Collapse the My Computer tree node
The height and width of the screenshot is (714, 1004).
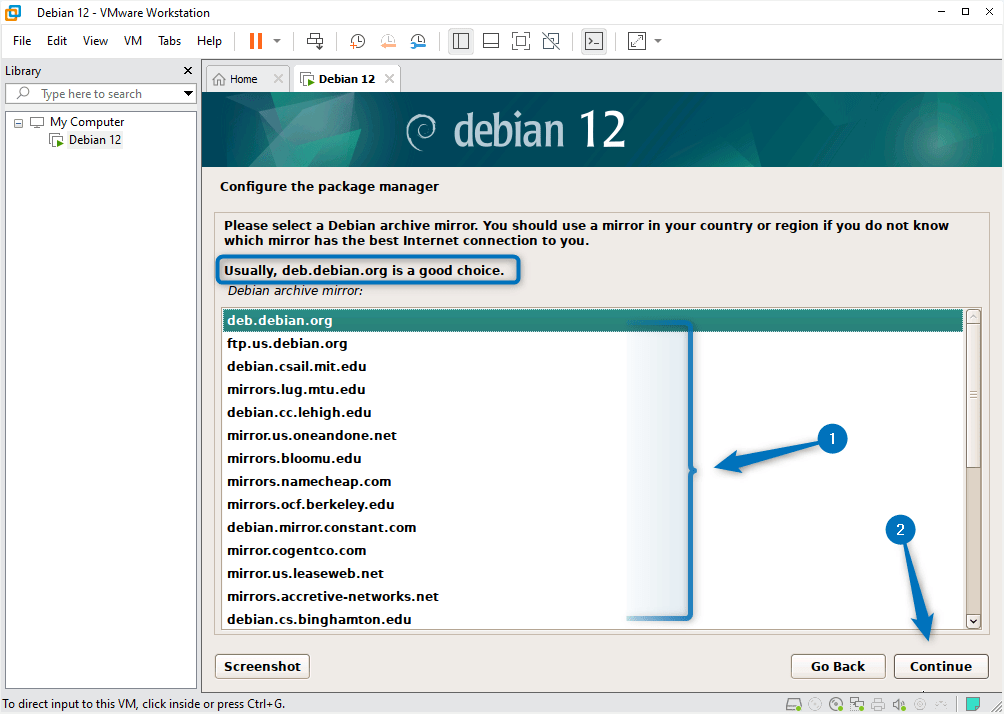tap(17, 121)
